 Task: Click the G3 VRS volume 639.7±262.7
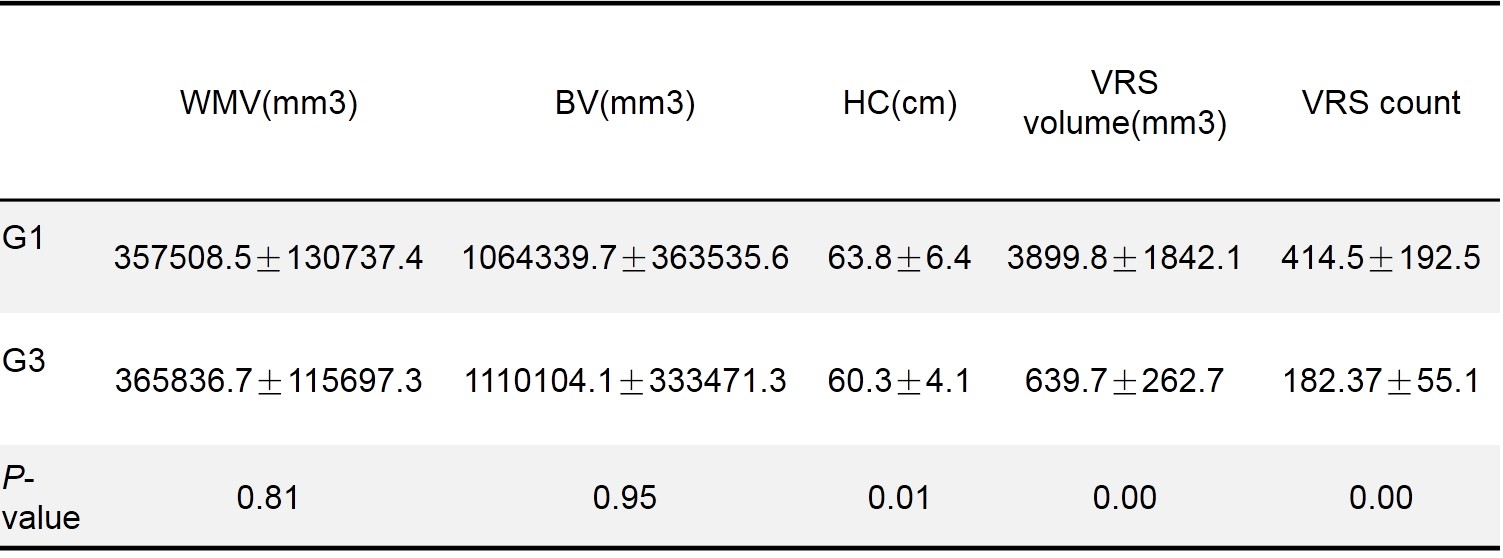(x=1126, y=381)
